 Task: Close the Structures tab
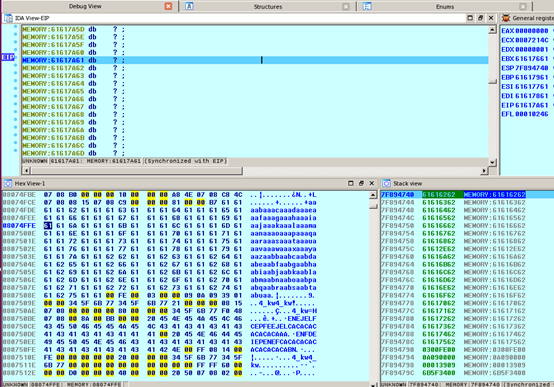tap(346, 6)
